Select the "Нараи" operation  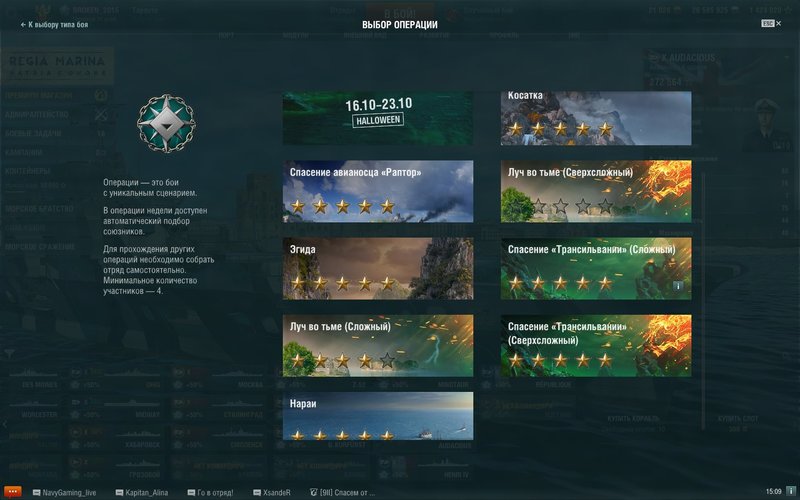[378, 416]
